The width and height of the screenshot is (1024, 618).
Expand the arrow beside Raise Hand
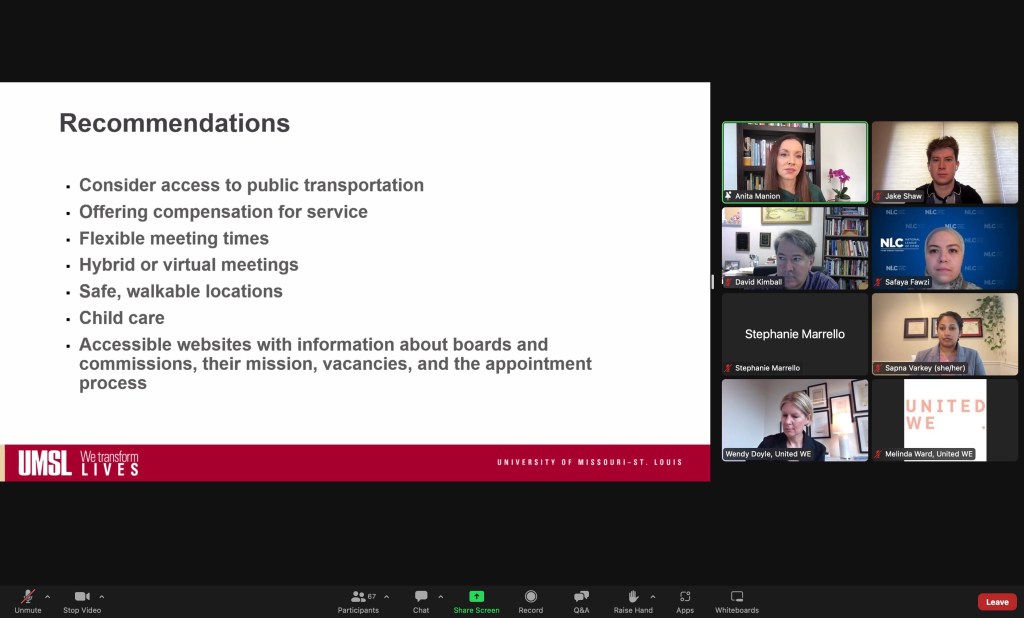point(653,597)
